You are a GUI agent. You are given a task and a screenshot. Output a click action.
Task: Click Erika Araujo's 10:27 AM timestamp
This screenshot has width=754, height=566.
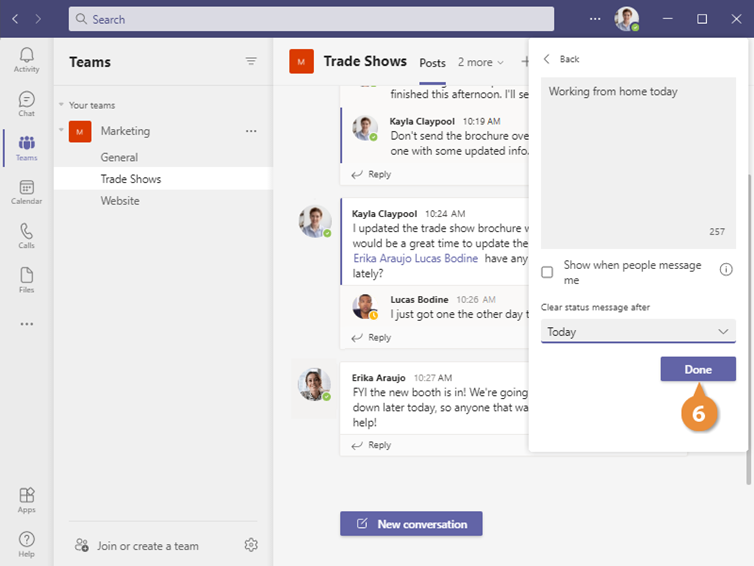click(433, 378)
